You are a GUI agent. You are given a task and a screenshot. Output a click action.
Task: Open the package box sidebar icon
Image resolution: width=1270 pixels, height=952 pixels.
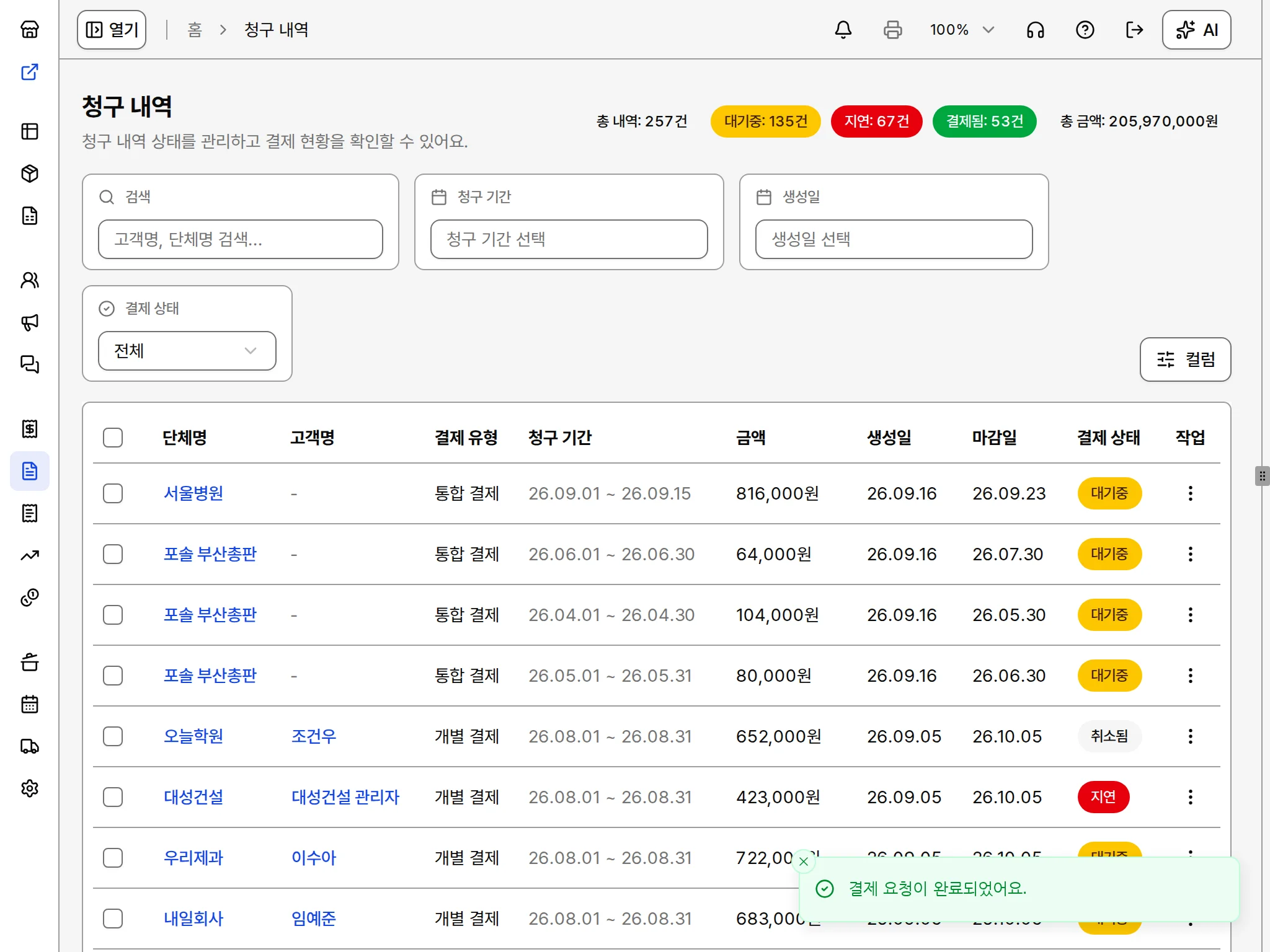click(x=30, y=174)
